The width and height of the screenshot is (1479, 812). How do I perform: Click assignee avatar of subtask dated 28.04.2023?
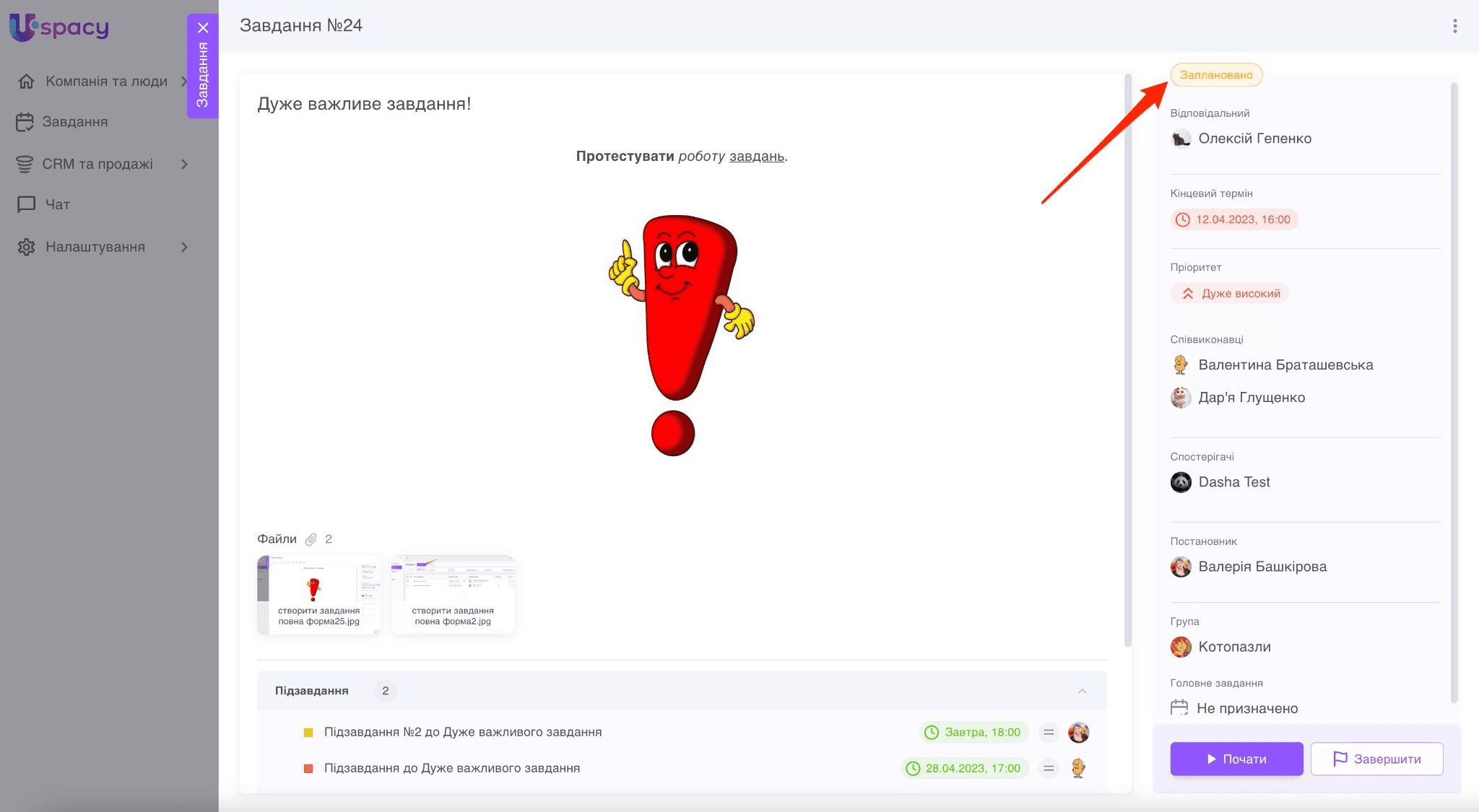pos(1078,768)
